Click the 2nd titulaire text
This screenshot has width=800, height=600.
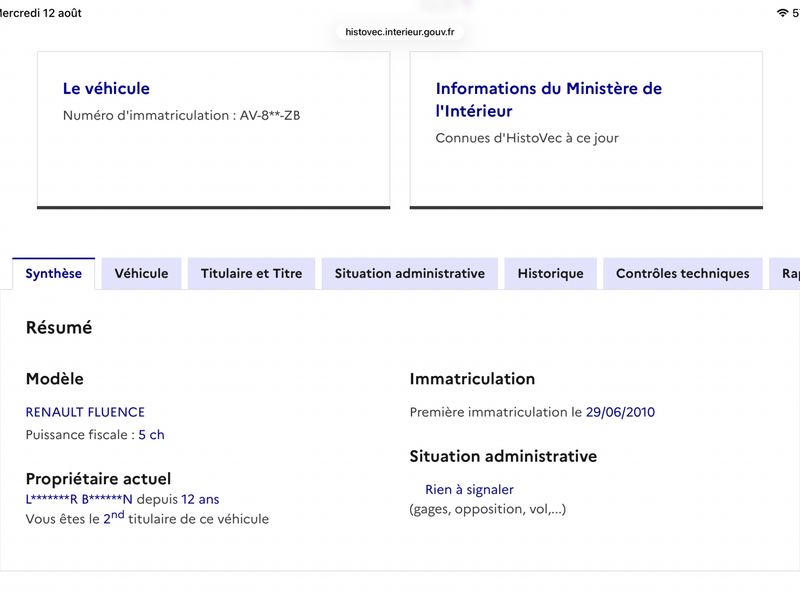[x=147, y=518]
